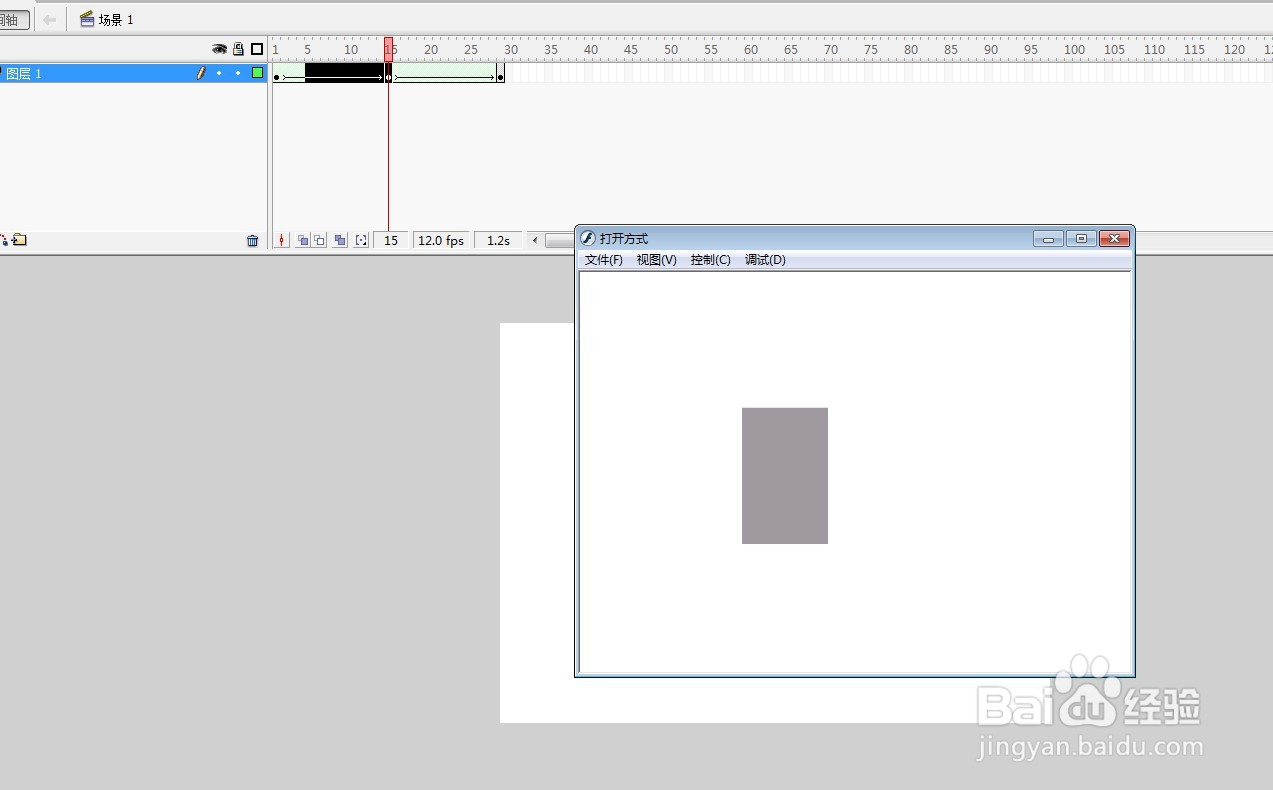Click the Scene 1 clapperboard icon

coord(87,19)
